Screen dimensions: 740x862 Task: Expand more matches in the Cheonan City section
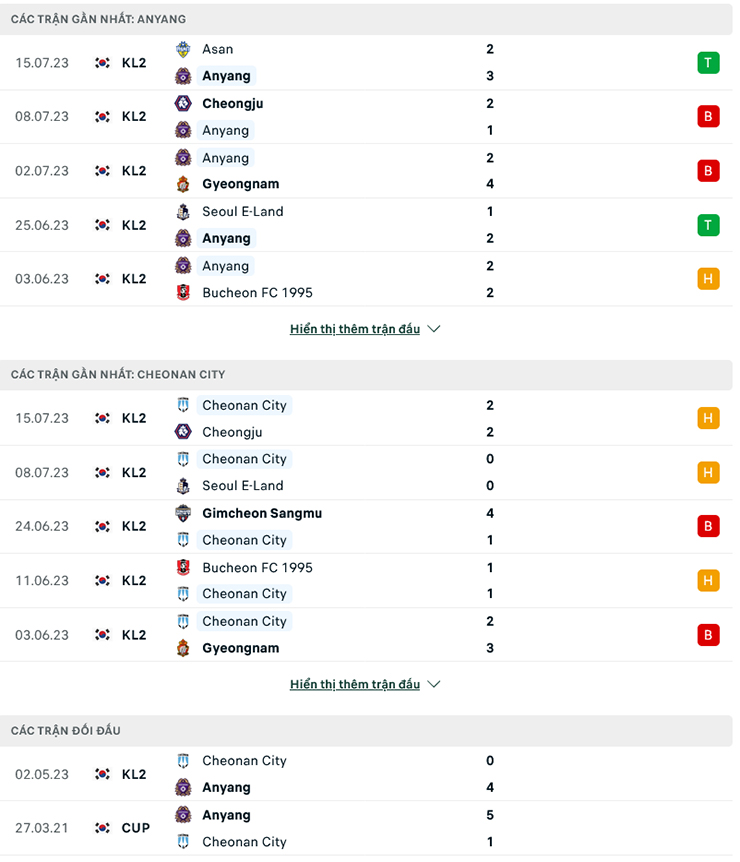[355, 685]
